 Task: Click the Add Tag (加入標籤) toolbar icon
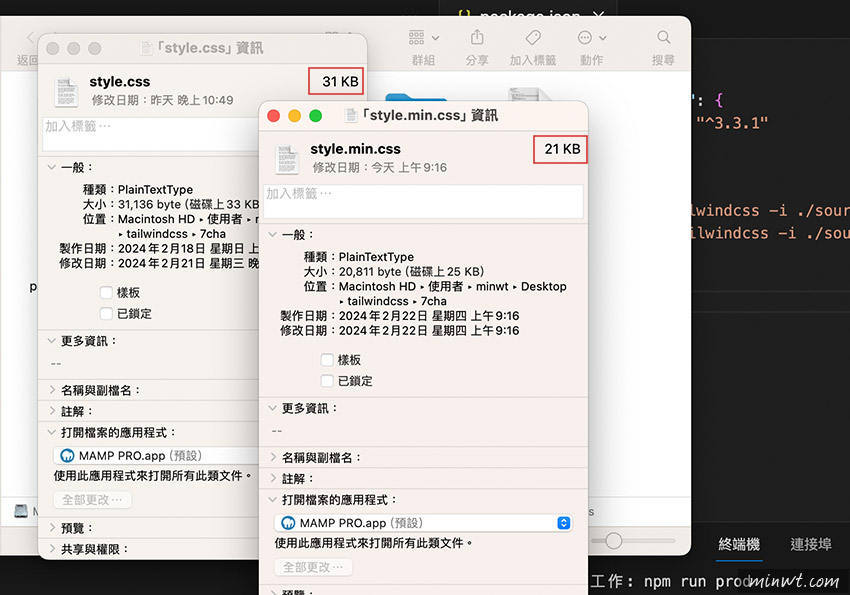533,37
